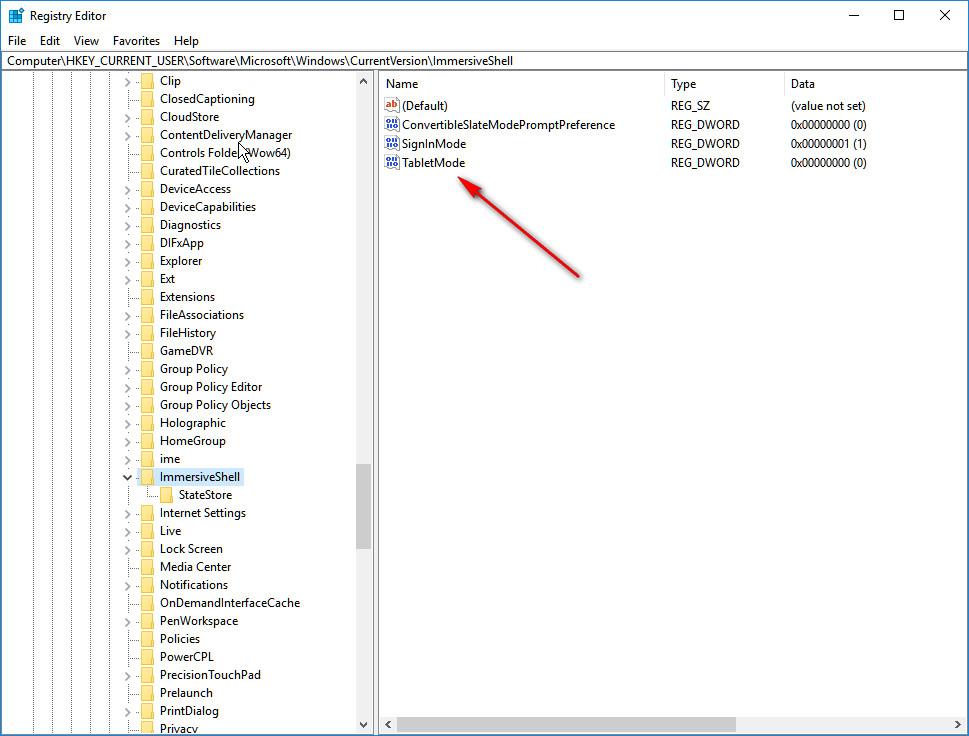
Task: Click '(value not set)' data cell
Action: coord(828,106)
